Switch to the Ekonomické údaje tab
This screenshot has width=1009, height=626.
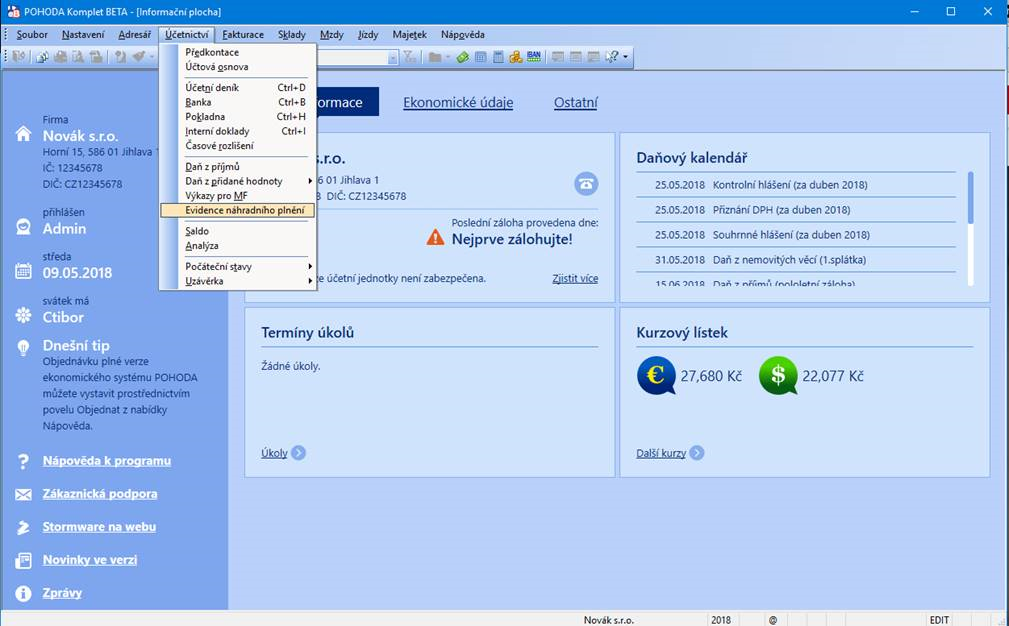point(458,102)
